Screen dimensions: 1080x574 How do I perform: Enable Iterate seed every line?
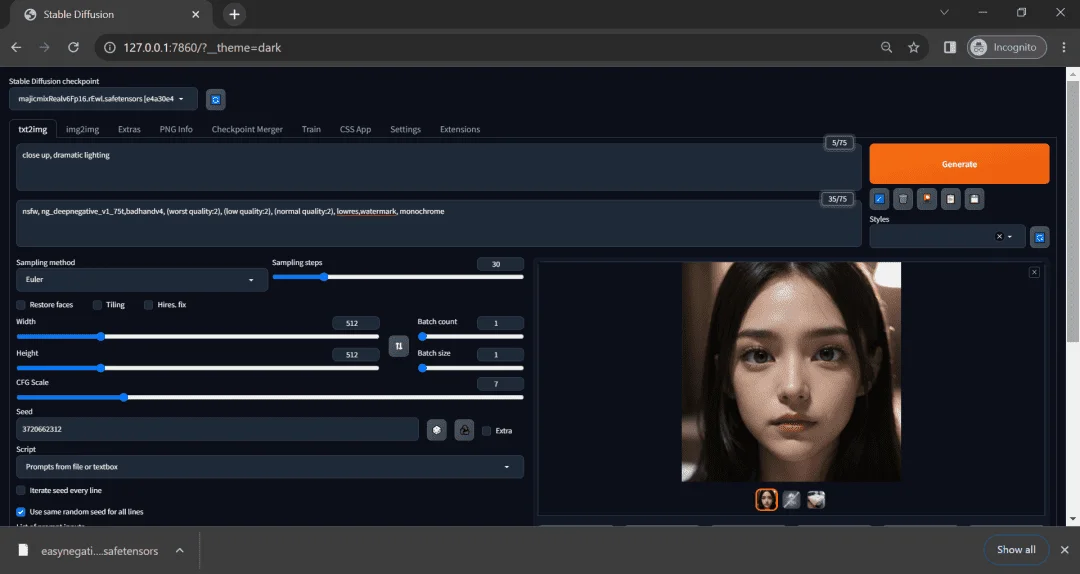(21, 491)
